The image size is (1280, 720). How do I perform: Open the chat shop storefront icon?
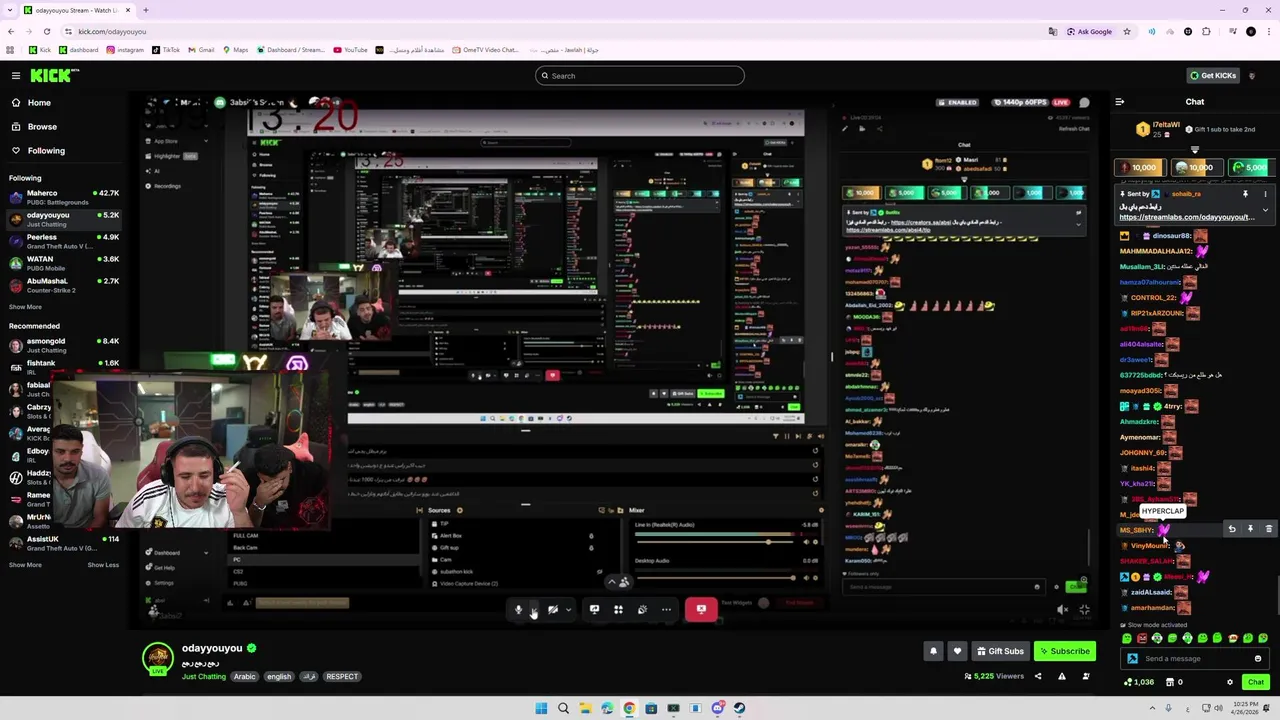[1171, 682]
